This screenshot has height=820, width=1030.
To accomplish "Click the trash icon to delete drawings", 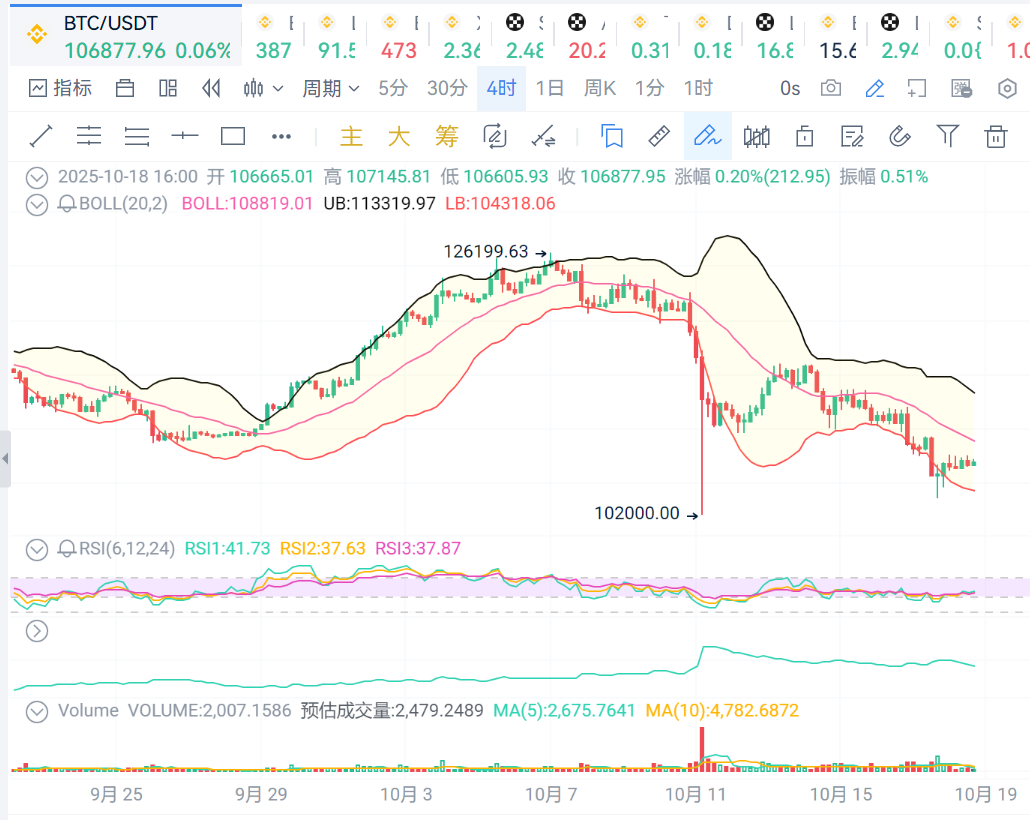I will [x=995, y=136].
